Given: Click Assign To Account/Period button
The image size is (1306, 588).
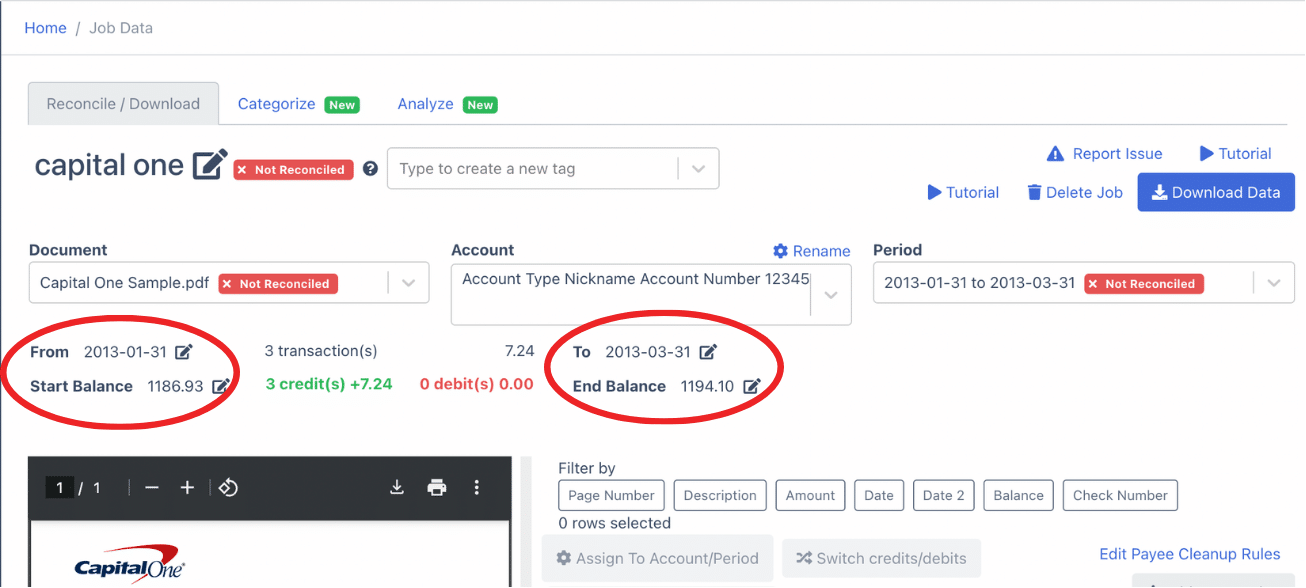Looking at the screenshot, I should pos(657,559).
